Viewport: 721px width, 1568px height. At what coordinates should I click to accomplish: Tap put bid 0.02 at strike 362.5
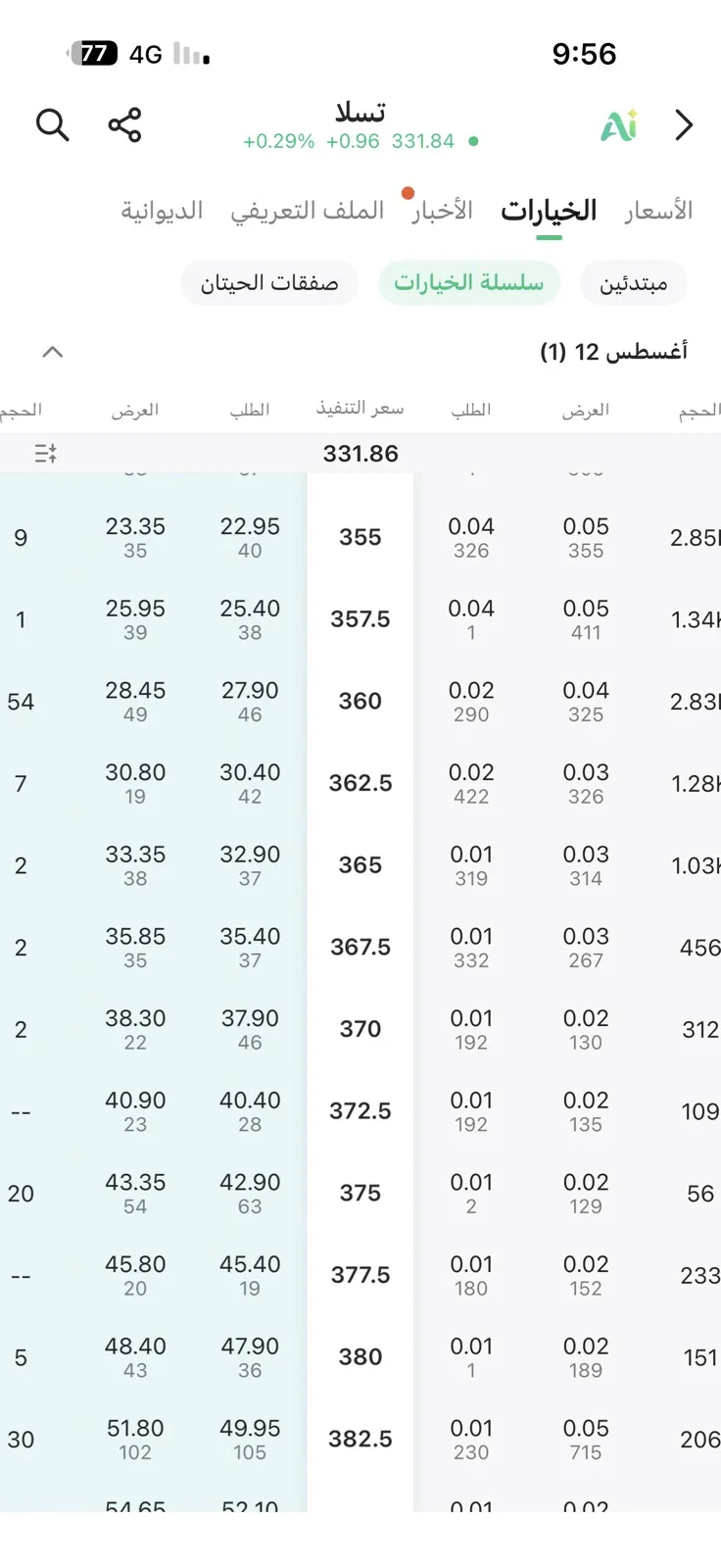tap(471, 772)
